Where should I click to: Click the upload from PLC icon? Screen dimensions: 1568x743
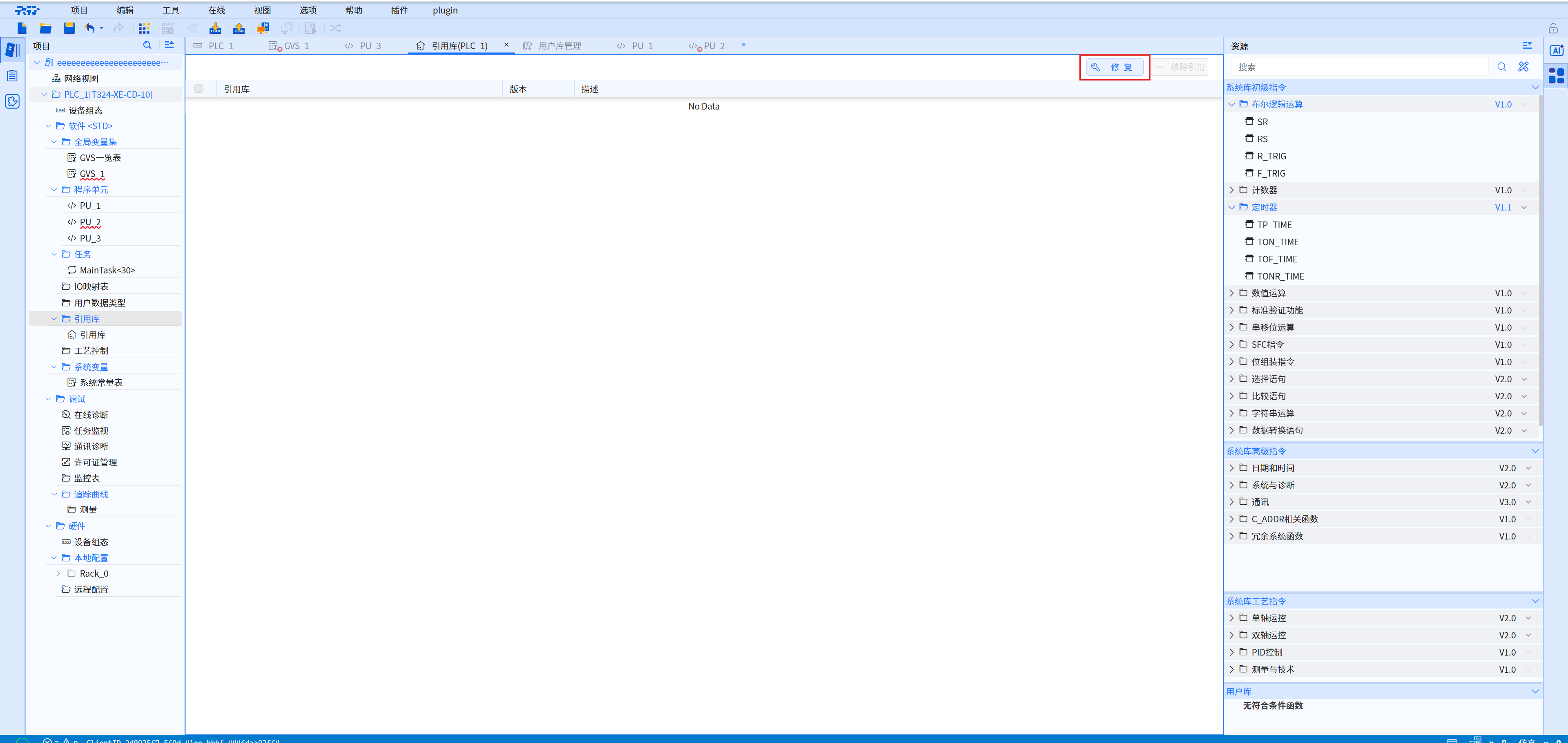(x=239, y=28)
